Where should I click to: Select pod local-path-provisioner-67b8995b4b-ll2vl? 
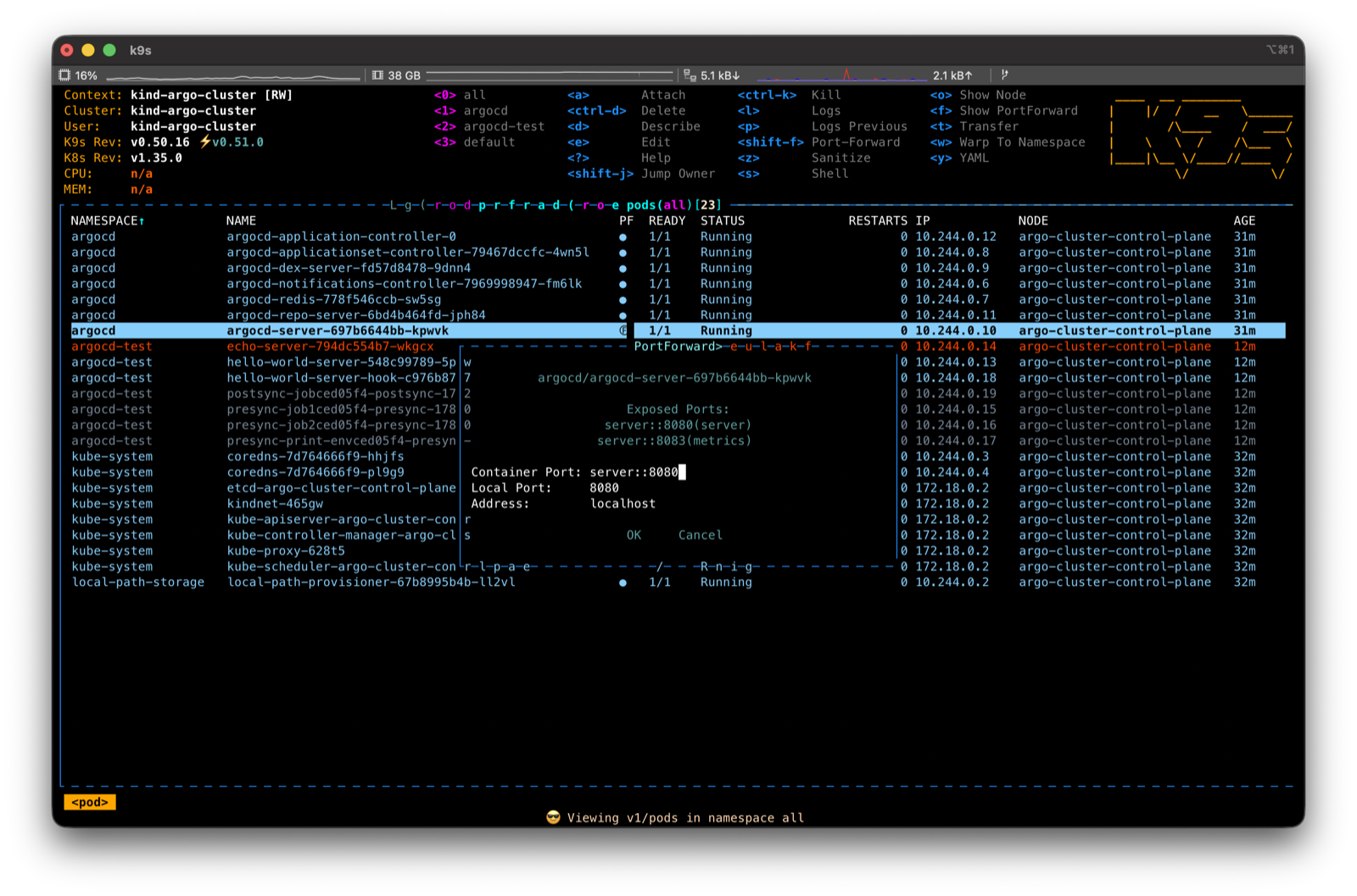[x=371, y=582]
